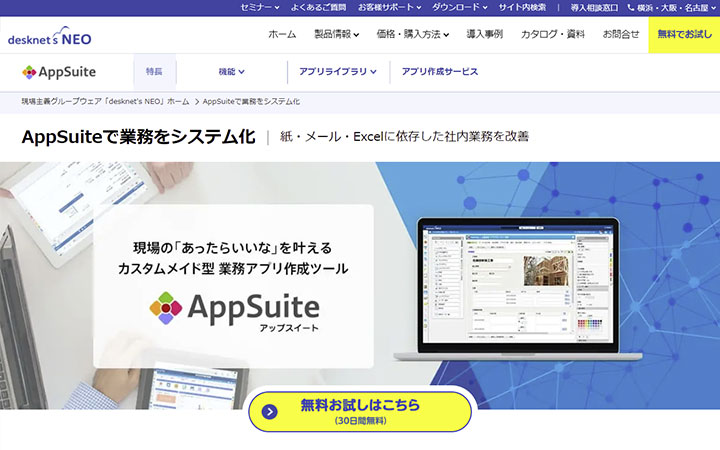Click the AppSuite logo in the sub navigation
The width and height of the screenshot is (720, 450).
pyautogui.click(x=59, y=72)
